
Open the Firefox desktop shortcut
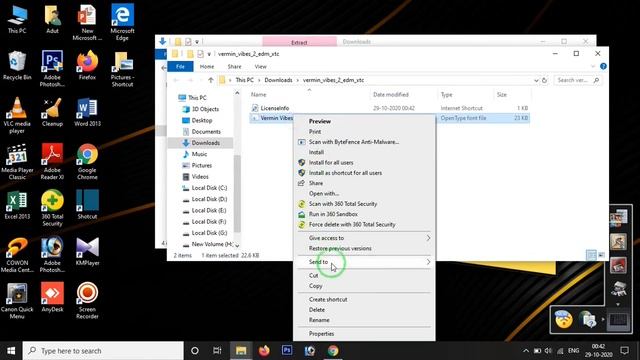87,65
